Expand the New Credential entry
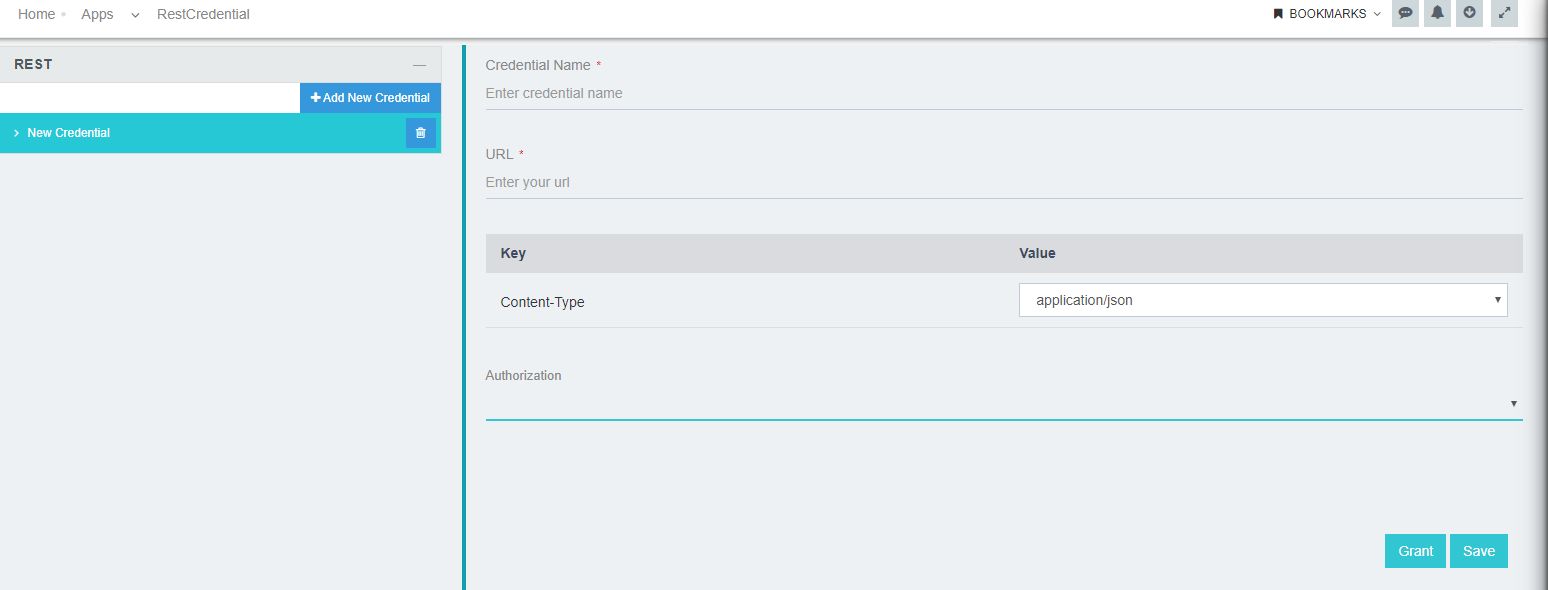 pyautogui.click(x=15, y=132)
